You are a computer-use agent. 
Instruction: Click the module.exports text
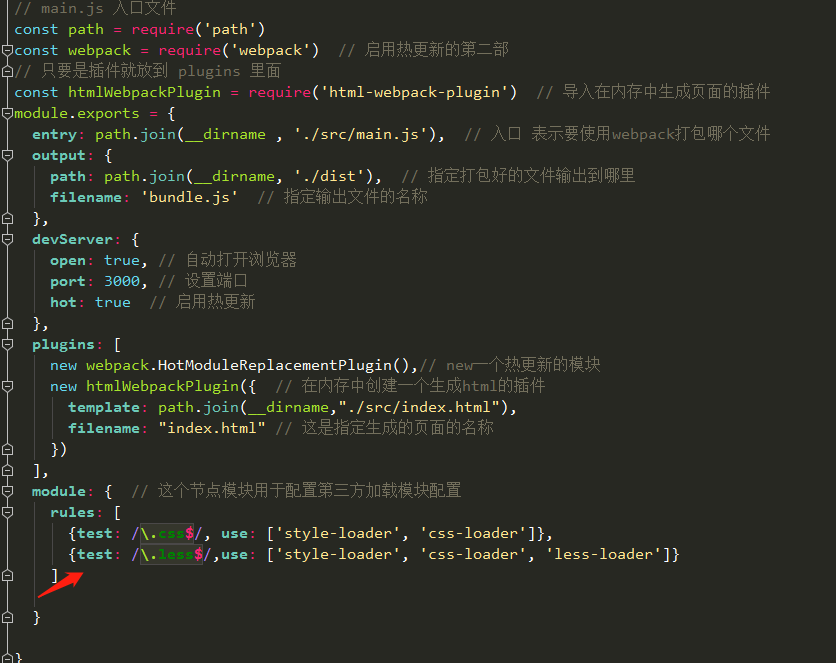tap(77, 113)
